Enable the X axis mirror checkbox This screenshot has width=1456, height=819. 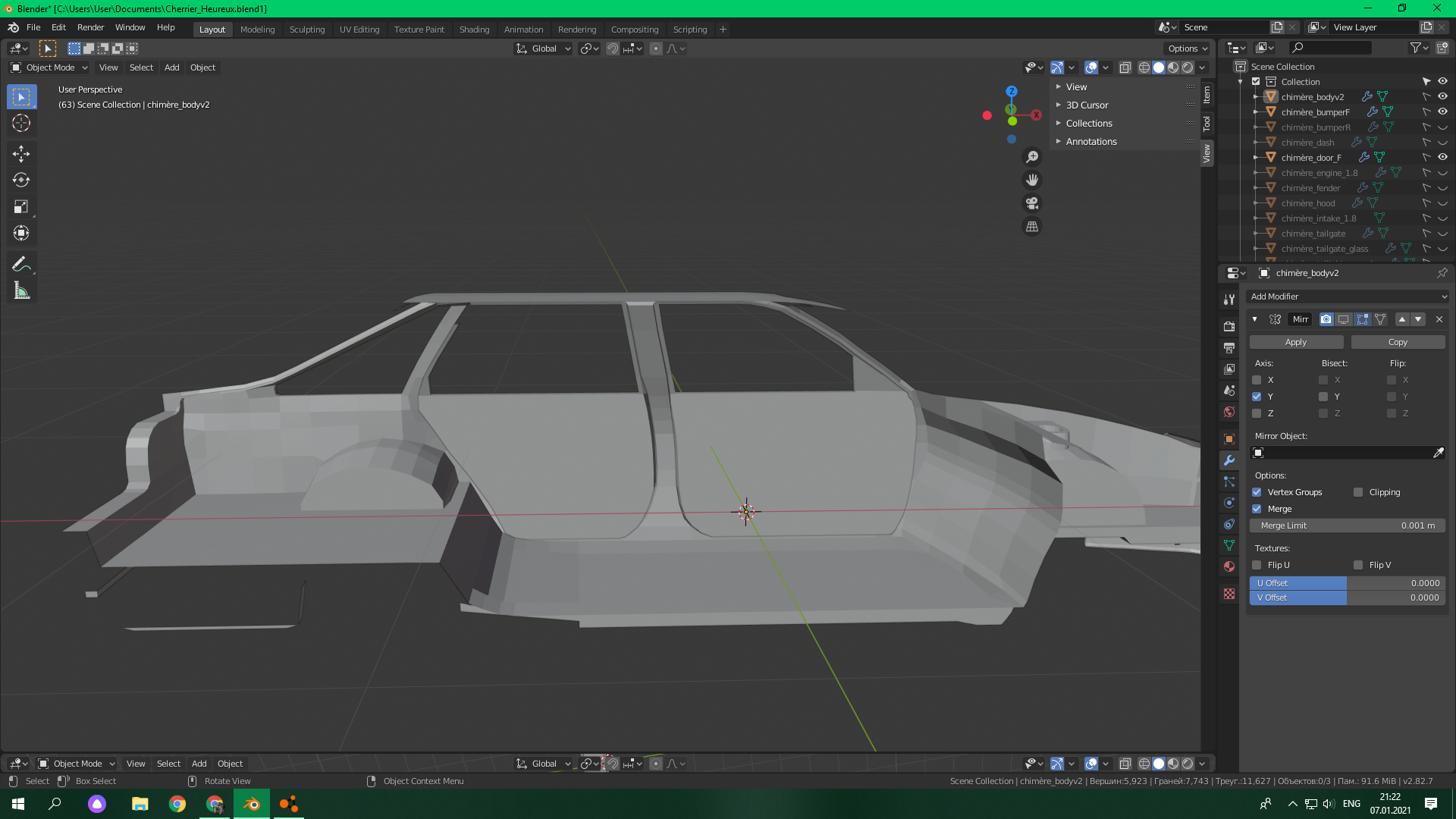coord(1257,380)
